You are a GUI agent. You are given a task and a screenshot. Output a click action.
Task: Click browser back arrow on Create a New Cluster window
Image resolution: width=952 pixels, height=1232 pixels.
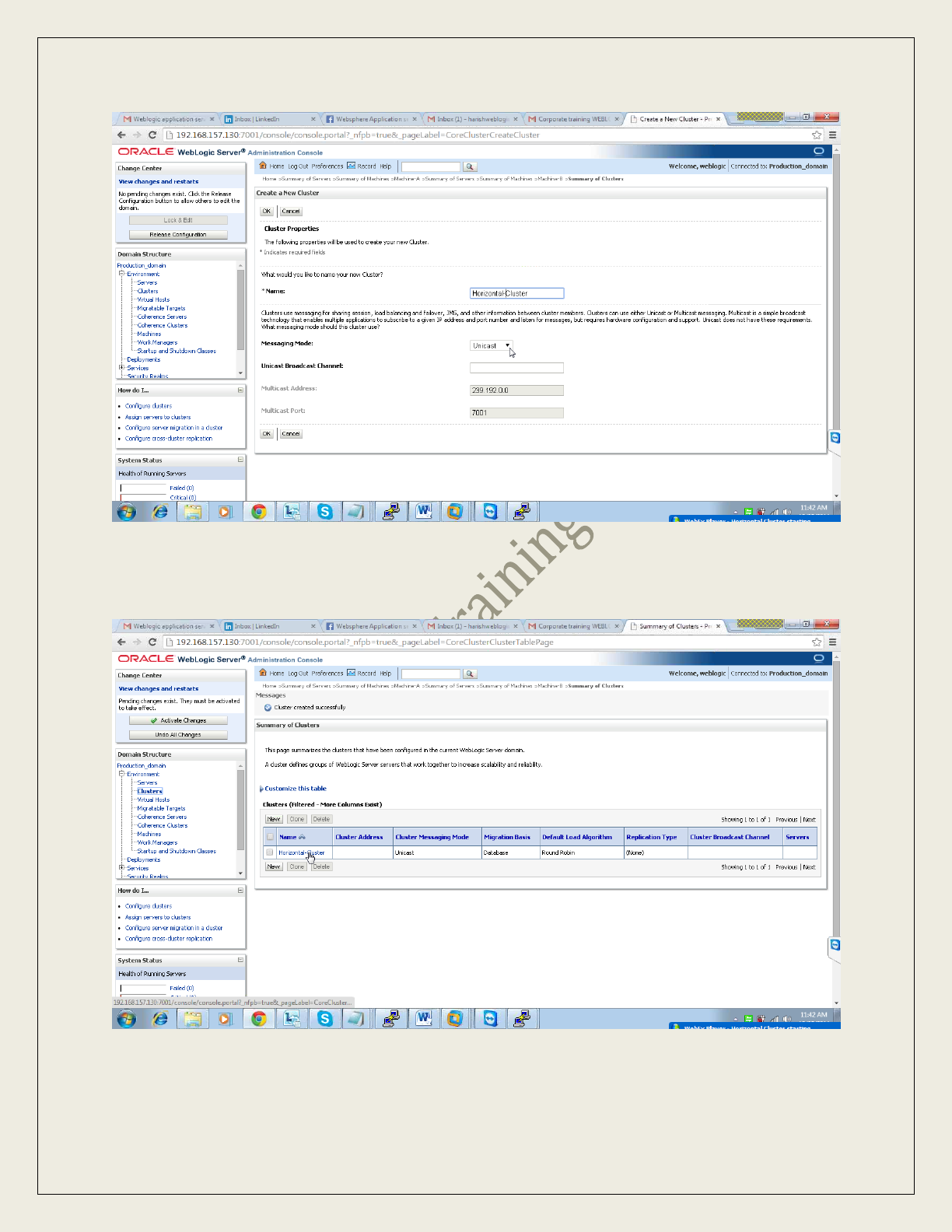coord(121,135)
